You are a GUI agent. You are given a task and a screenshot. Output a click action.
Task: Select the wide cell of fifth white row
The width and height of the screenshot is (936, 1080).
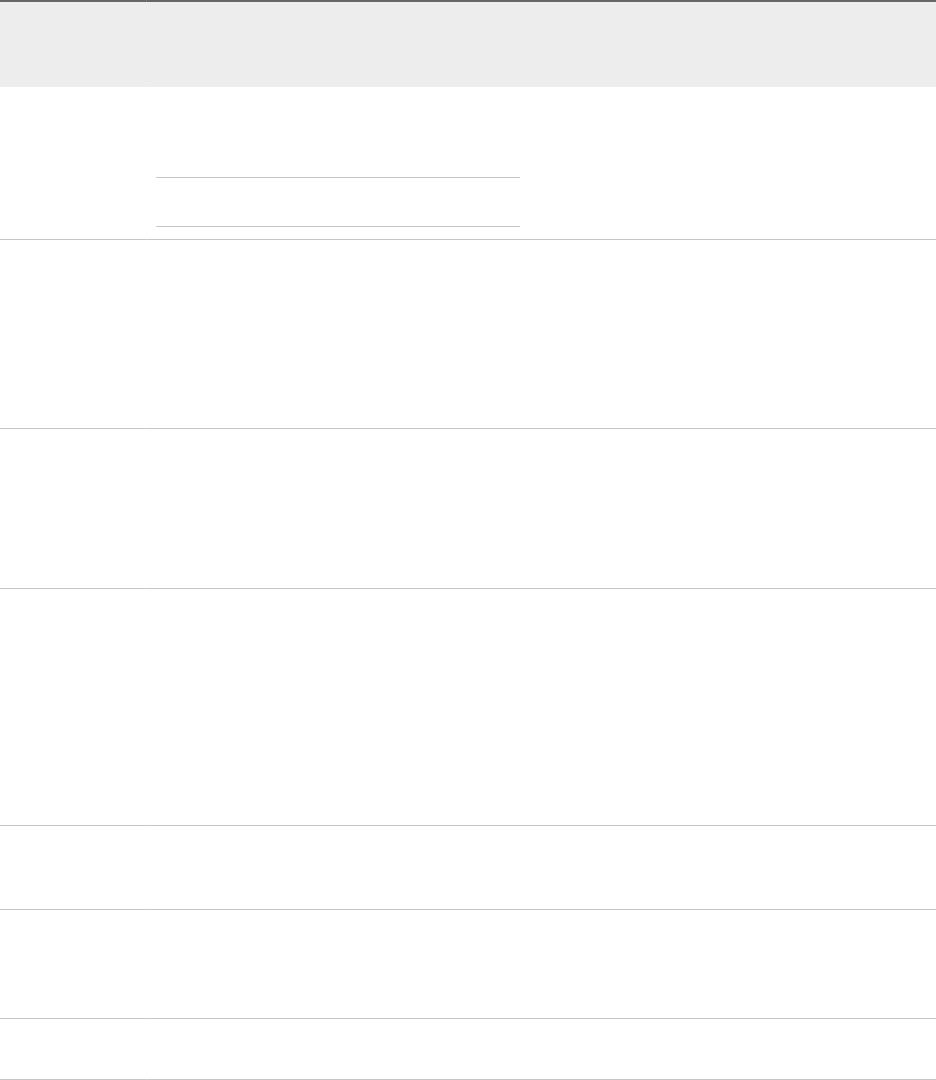pos(541,867)
